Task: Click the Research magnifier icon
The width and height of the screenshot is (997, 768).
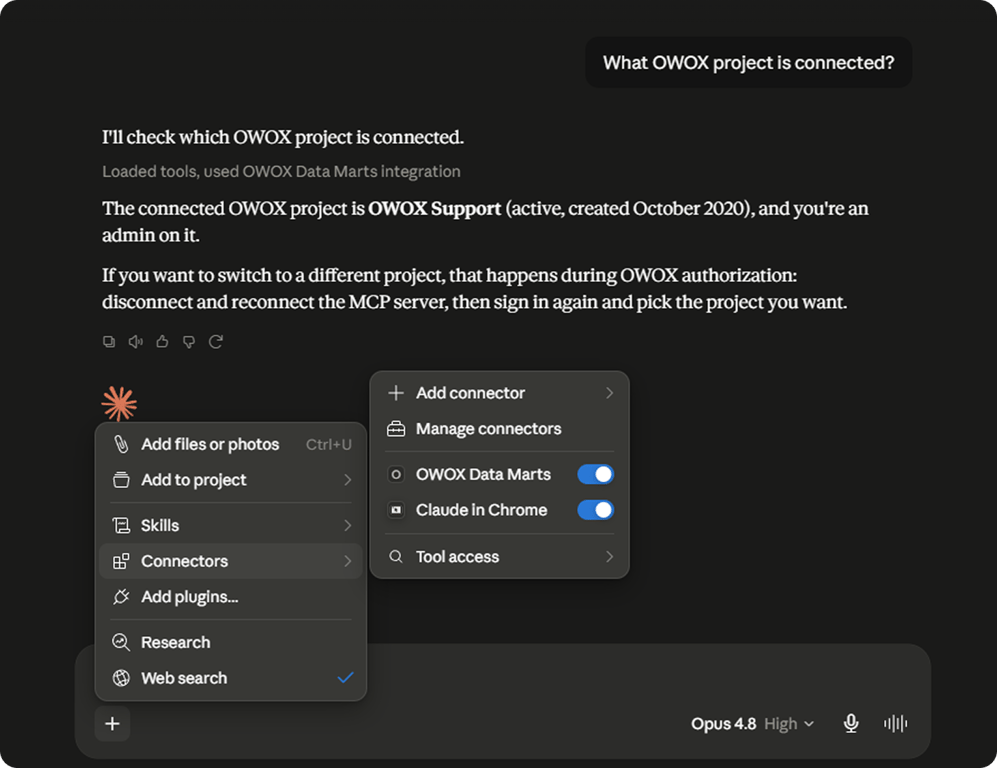Action: click(x=121, y=642)
